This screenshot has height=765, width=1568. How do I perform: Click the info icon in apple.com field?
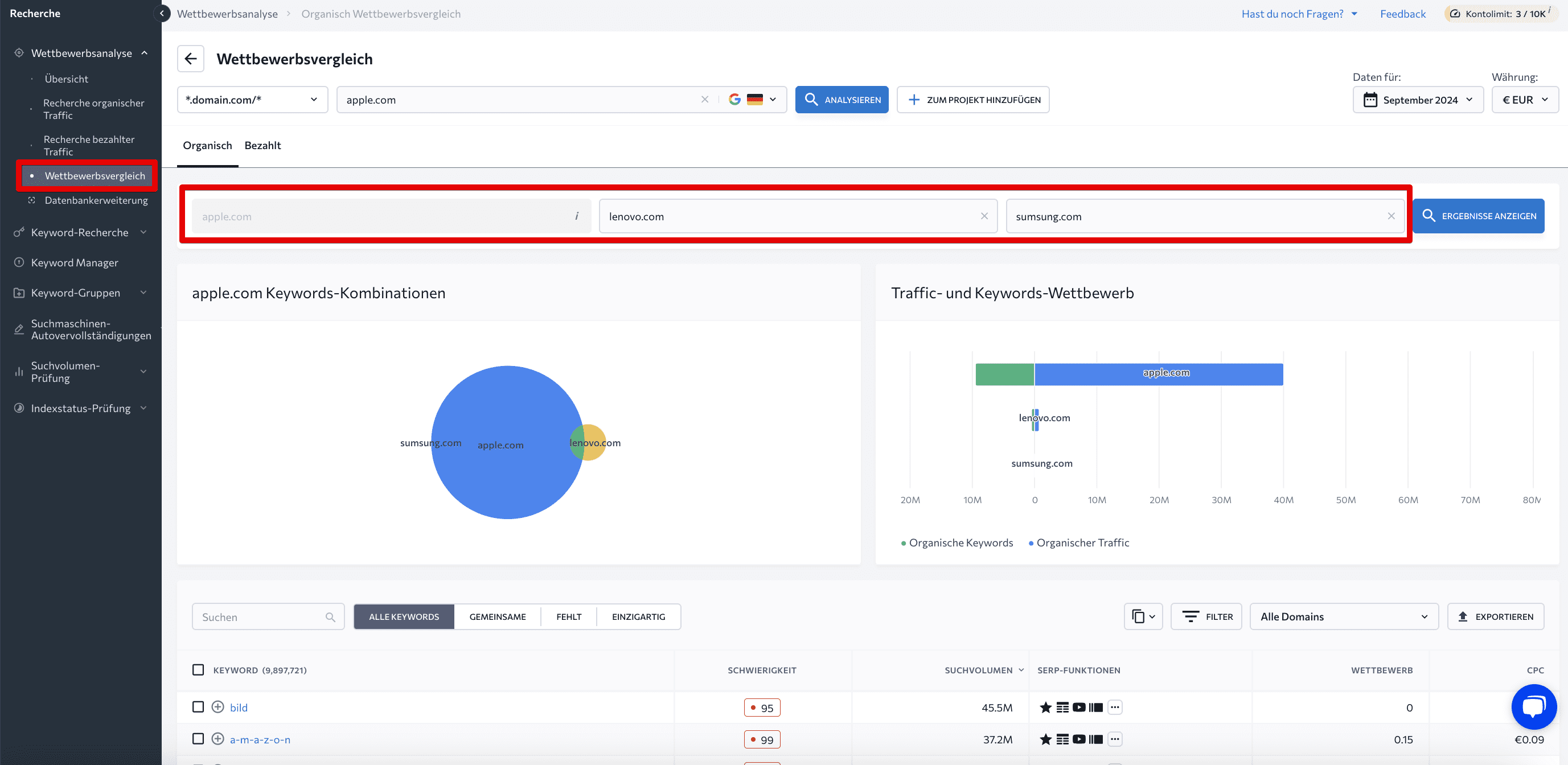576,216
